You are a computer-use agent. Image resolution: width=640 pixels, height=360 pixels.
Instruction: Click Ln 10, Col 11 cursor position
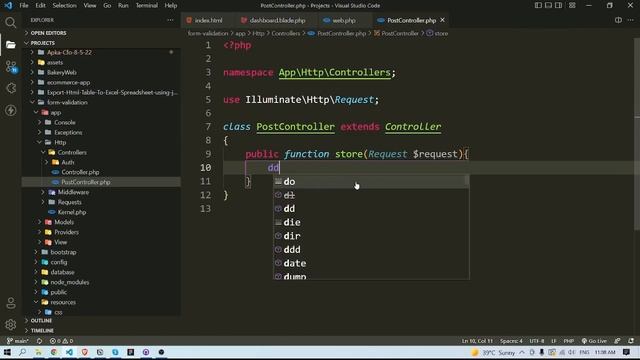477,341
